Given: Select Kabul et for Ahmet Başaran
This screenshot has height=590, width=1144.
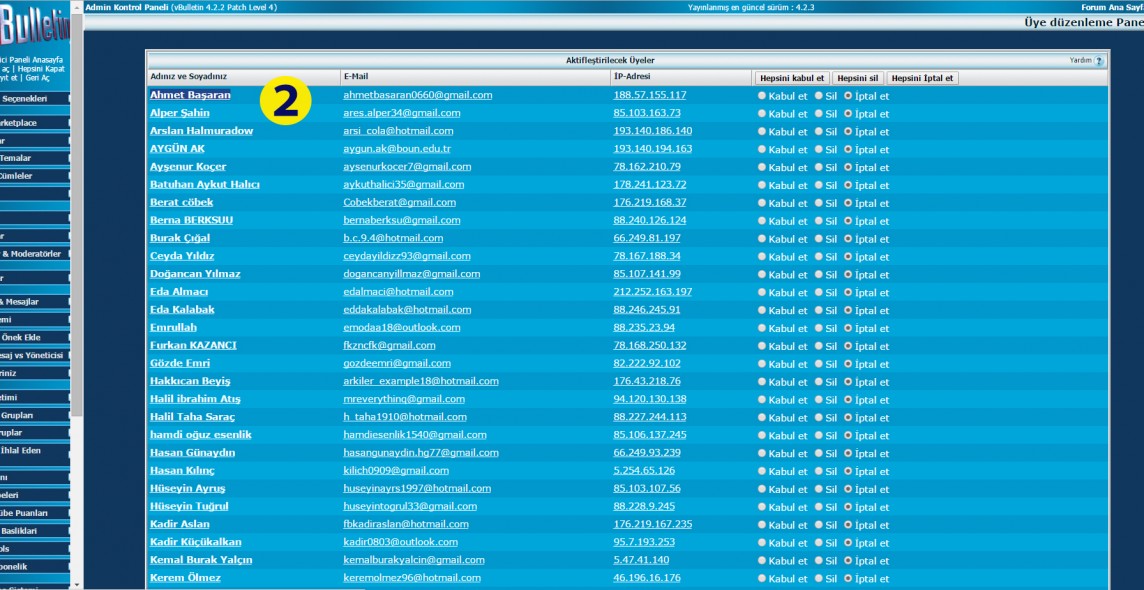Looking at the screenshot, I should tap(762, 96).
